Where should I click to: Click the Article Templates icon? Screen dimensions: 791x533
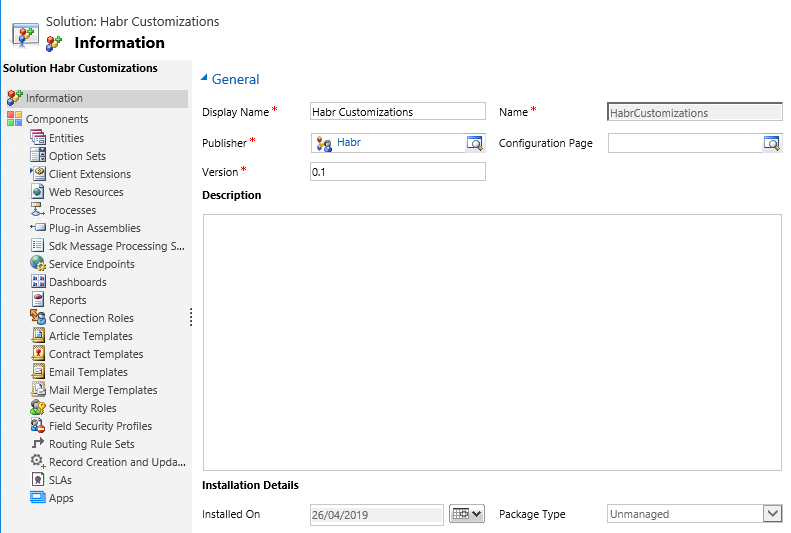click(38, 335)
